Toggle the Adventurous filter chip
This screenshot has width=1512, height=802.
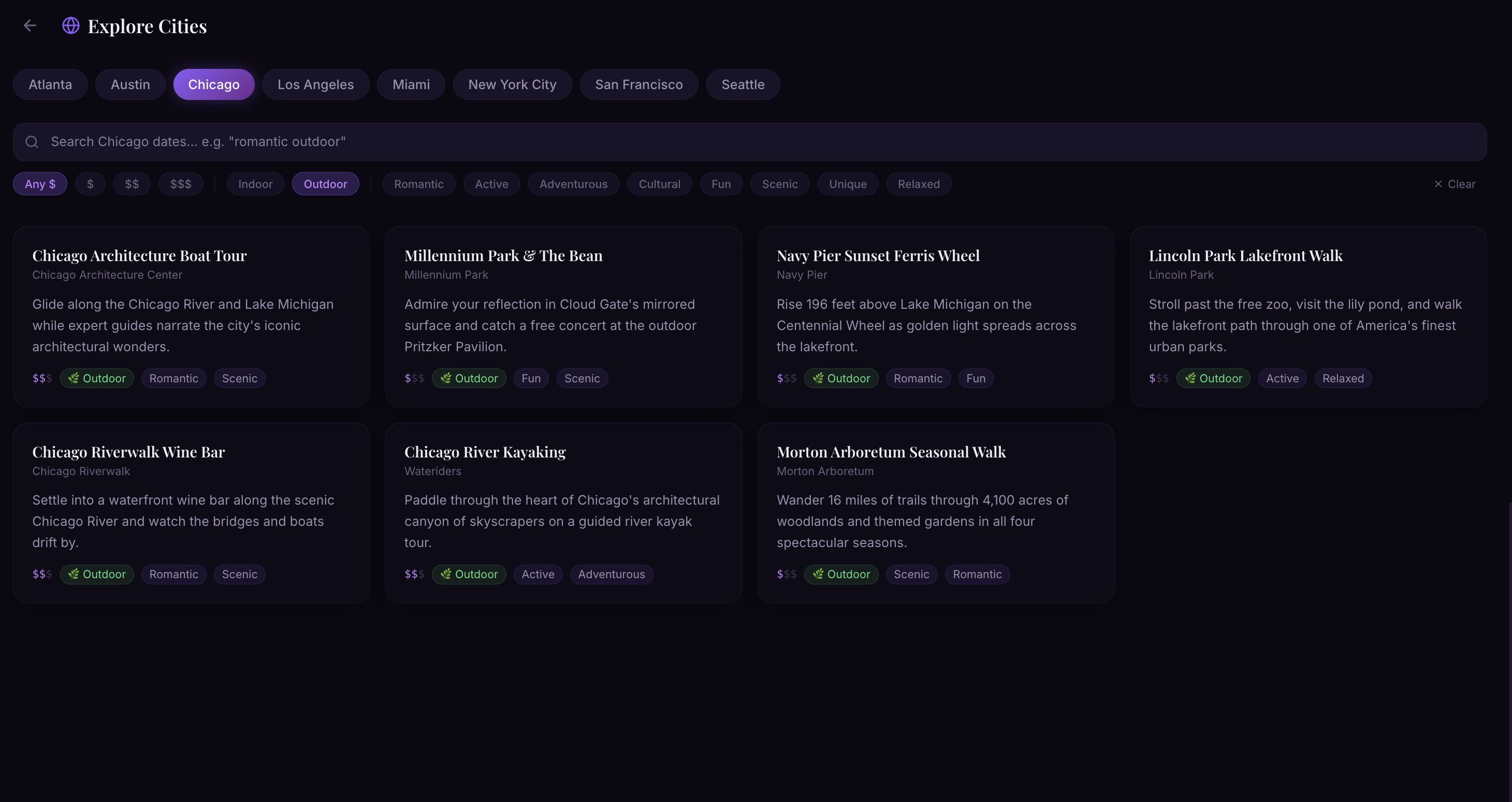coord(573,184)
